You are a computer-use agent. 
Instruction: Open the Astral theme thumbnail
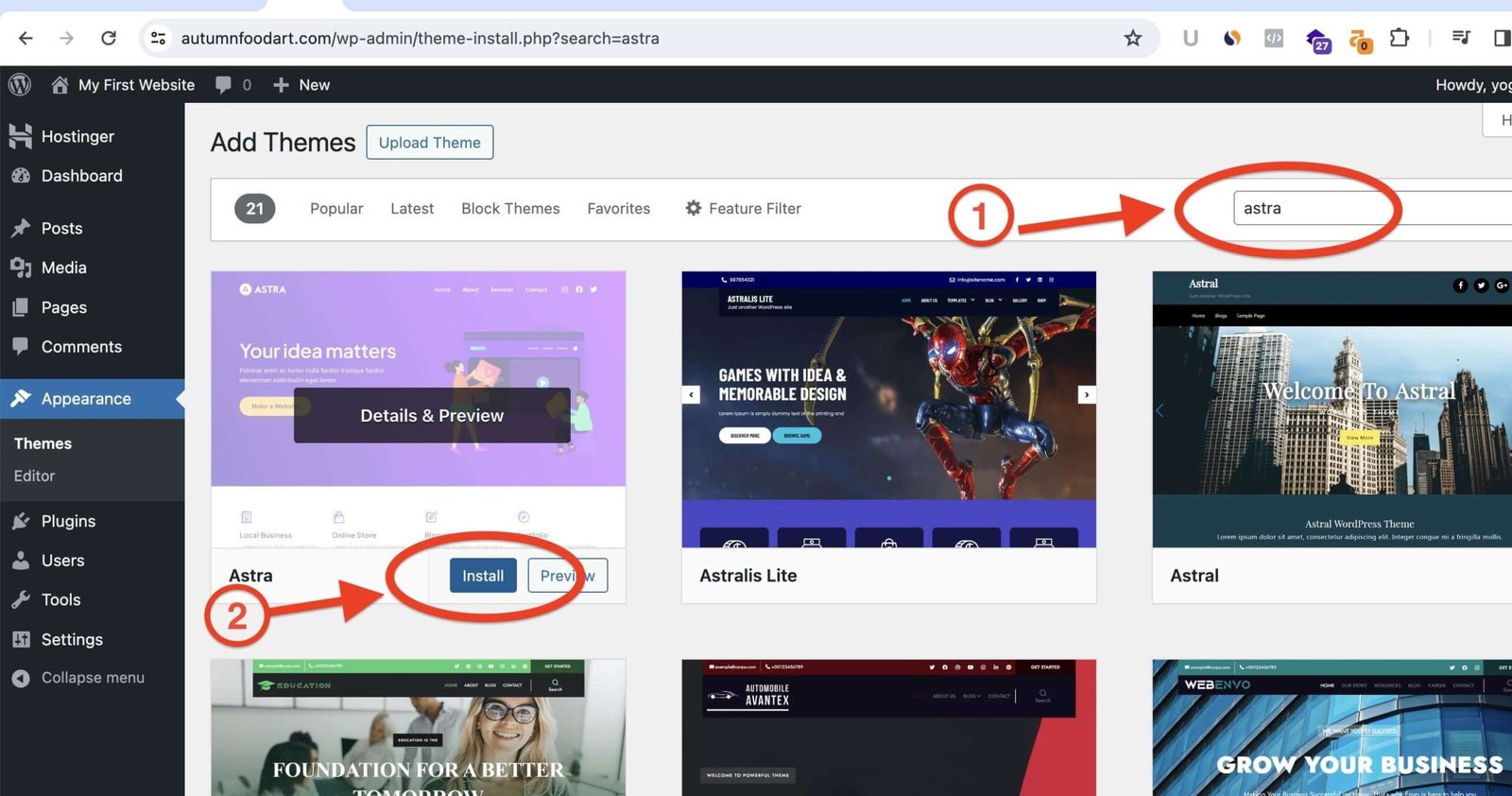click(1332, 409)
